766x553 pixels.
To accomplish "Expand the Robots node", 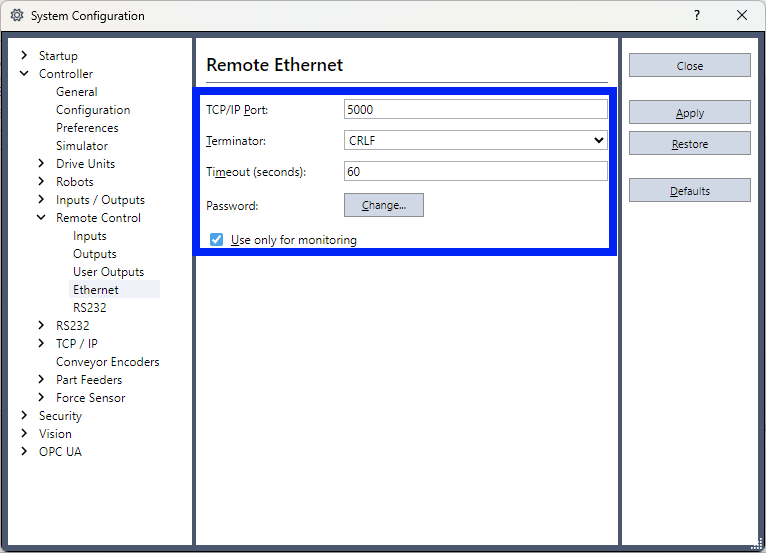I will coord(41,182).
